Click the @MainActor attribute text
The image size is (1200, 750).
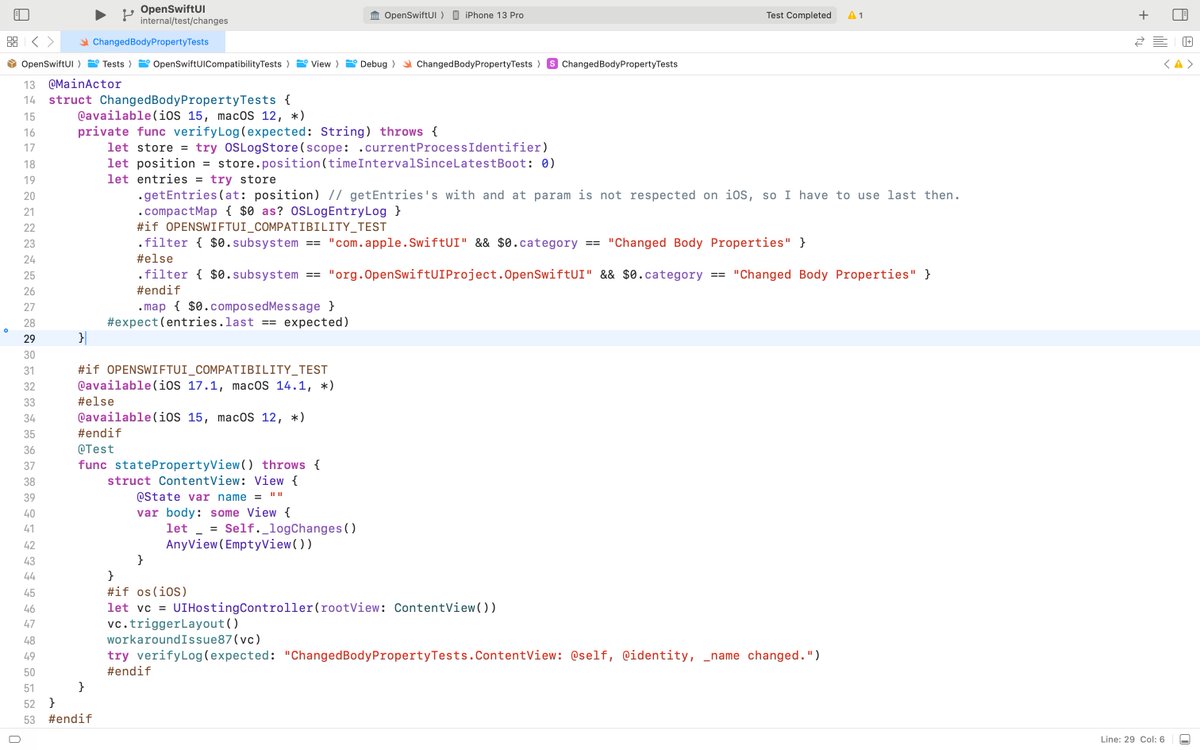click(84, 84)
